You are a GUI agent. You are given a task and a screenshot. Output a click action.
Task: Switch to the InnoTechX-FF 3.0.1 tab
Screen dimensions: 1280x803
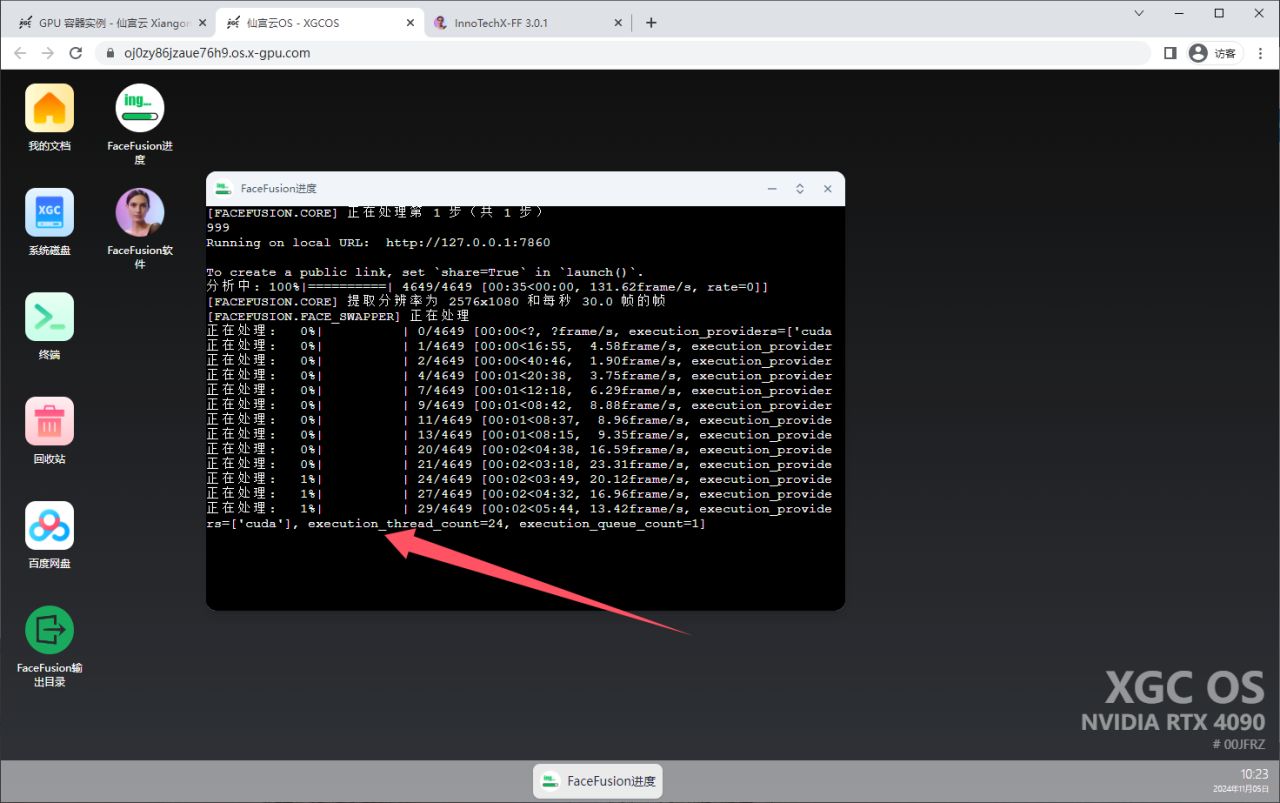(528, 23)
